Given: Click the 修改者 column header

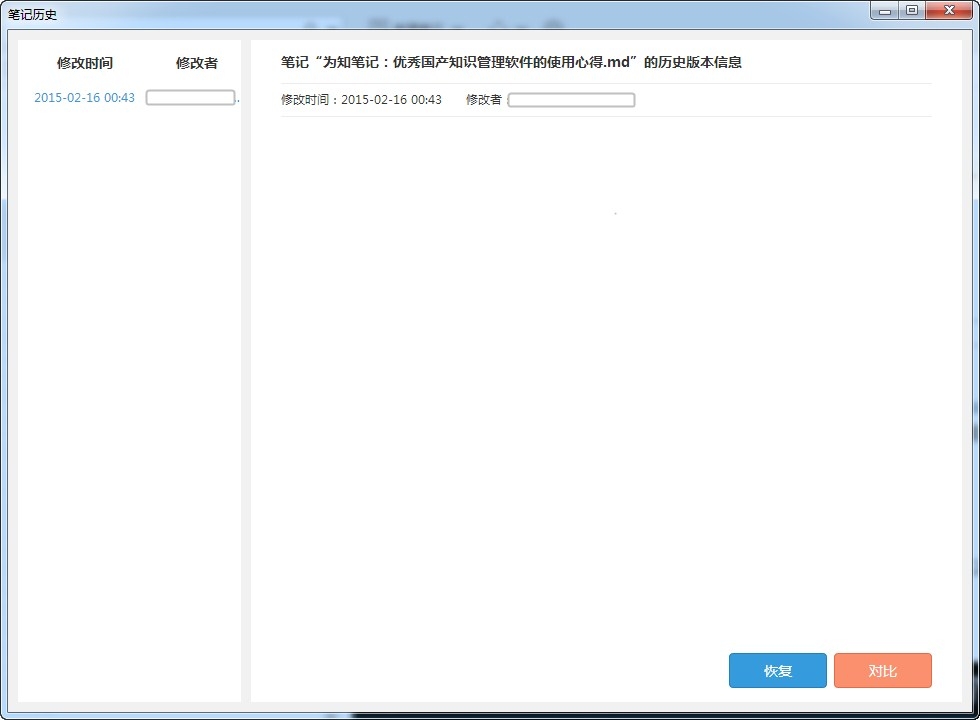Looking at the screenshot, I should [196, 63].
